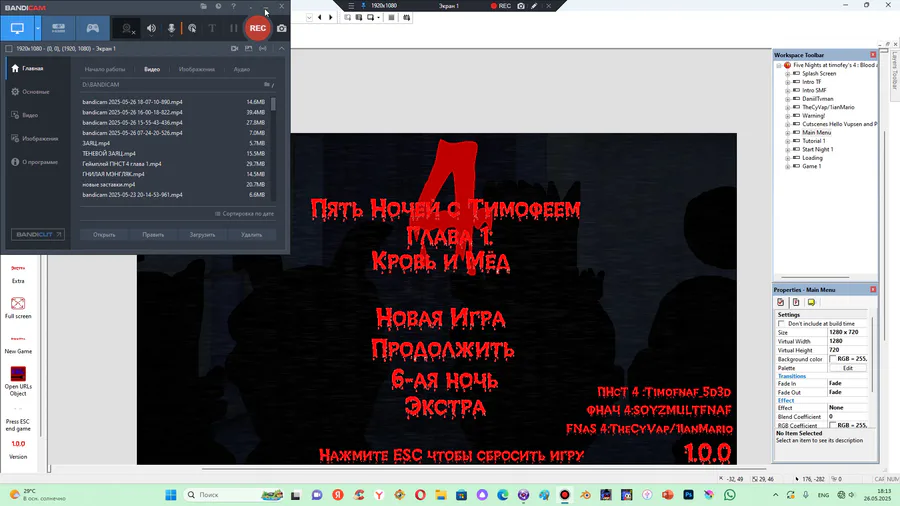900x506 pixels.
Task: Click Загрузить button
Action: tap(202, 235)
